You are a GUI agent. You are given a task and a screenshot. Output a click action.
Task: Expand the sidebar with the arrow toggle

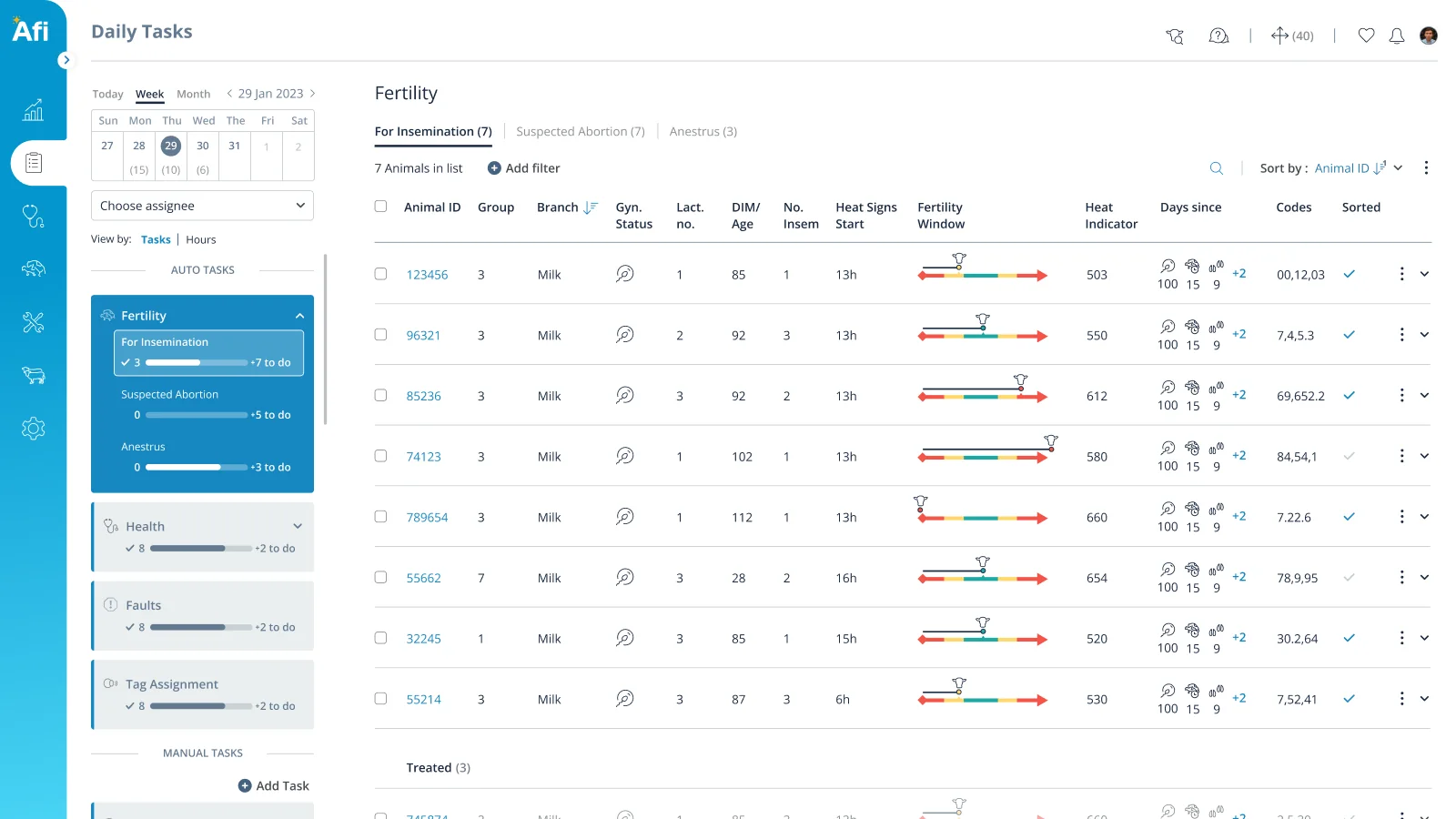click(66, 60)
